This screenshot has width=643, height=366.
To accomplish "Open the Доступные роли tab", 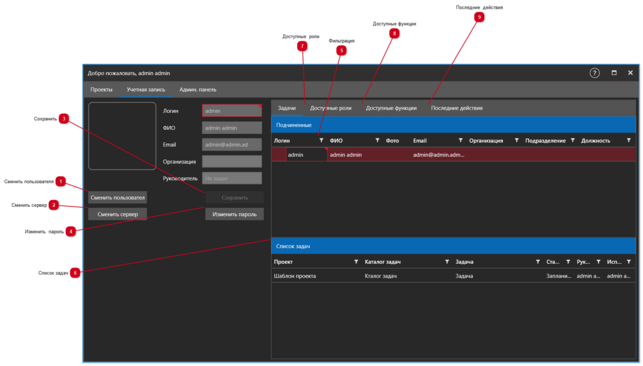I will [331, 108].
